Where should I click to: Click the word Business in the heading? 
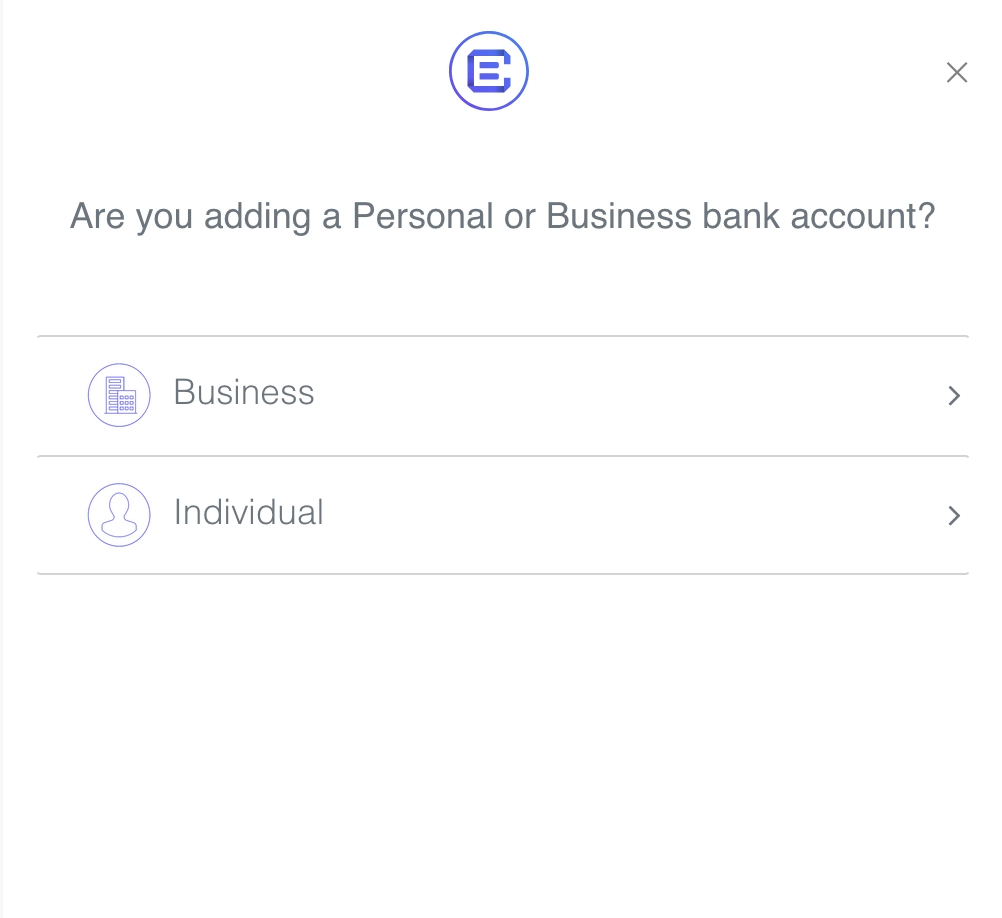[619, 216]
